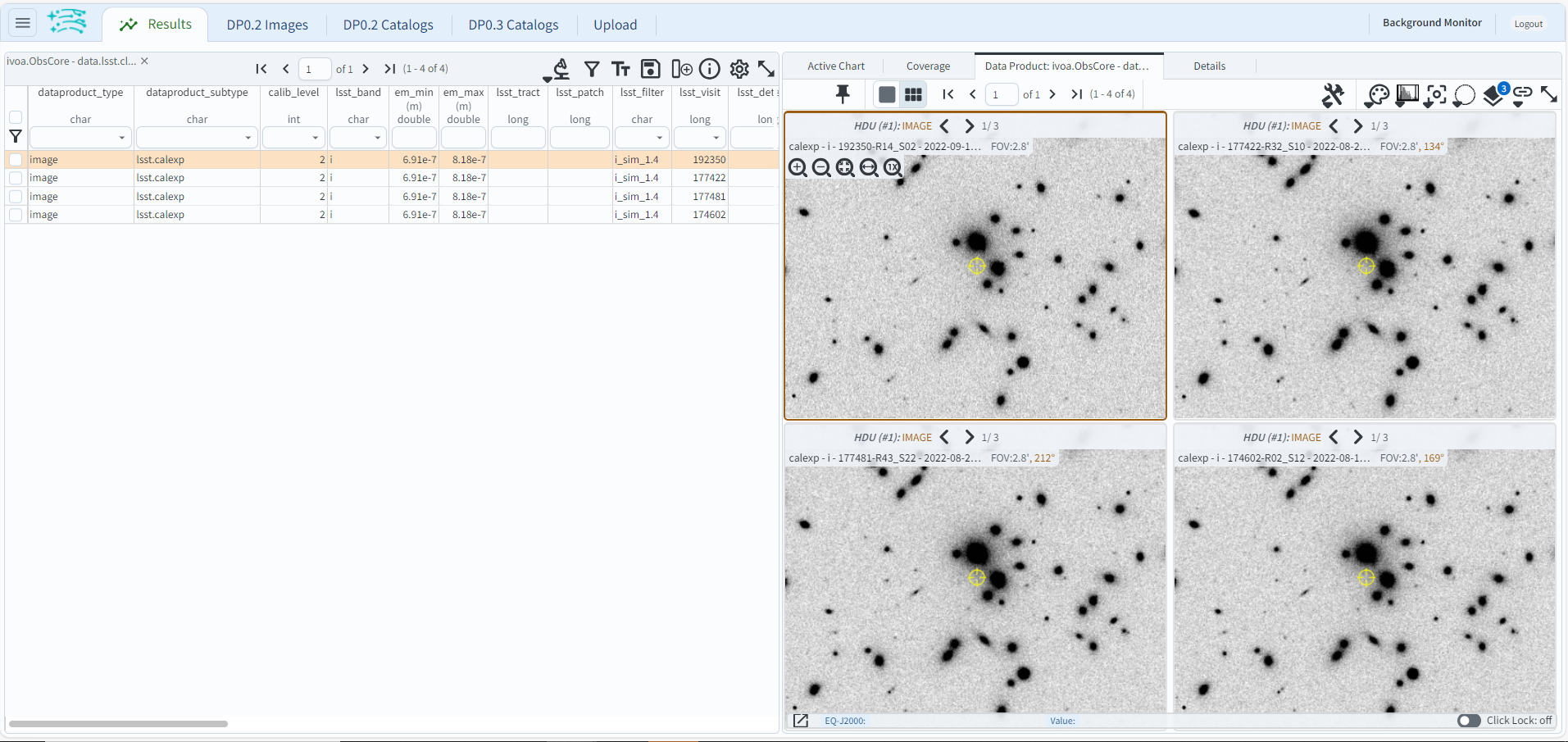Zoom the first image to 1x
The image size is (1568, 742).
pyautogui.click(x=893, y=168)
